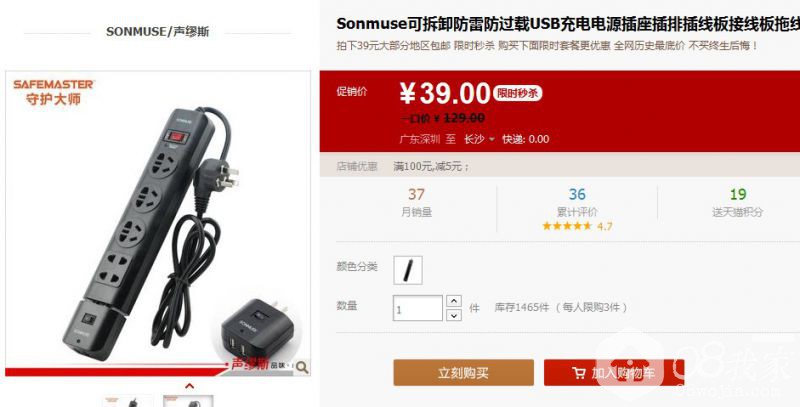Click the up chevron above thumbnail strip
The width and height of the screenshot is (800, 407).
click(189, 386)
